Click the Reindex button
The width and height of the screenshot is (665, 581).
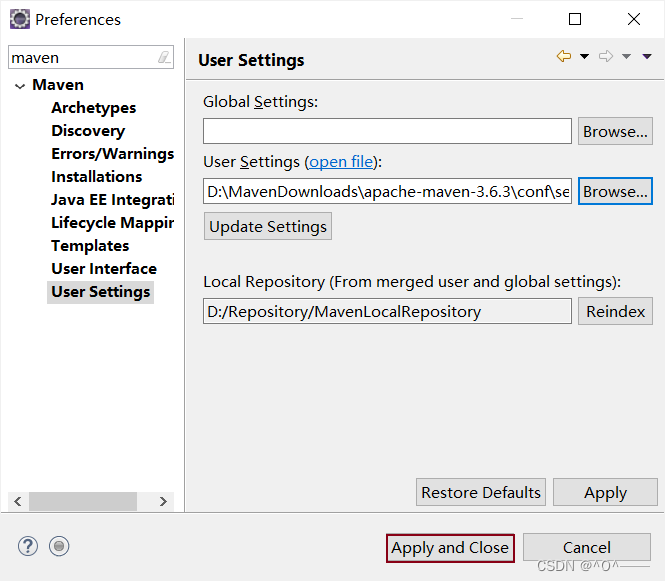point(615,311)
